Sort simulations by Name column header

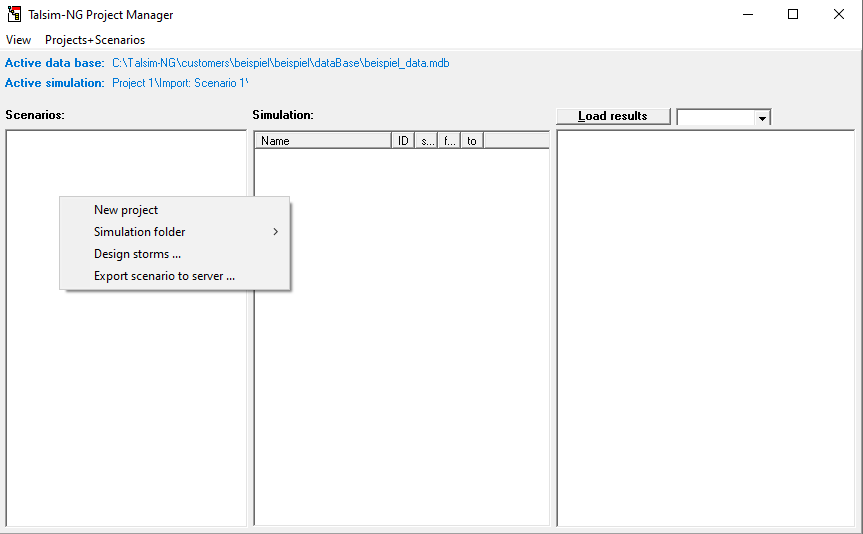click(x=322, y=141)
